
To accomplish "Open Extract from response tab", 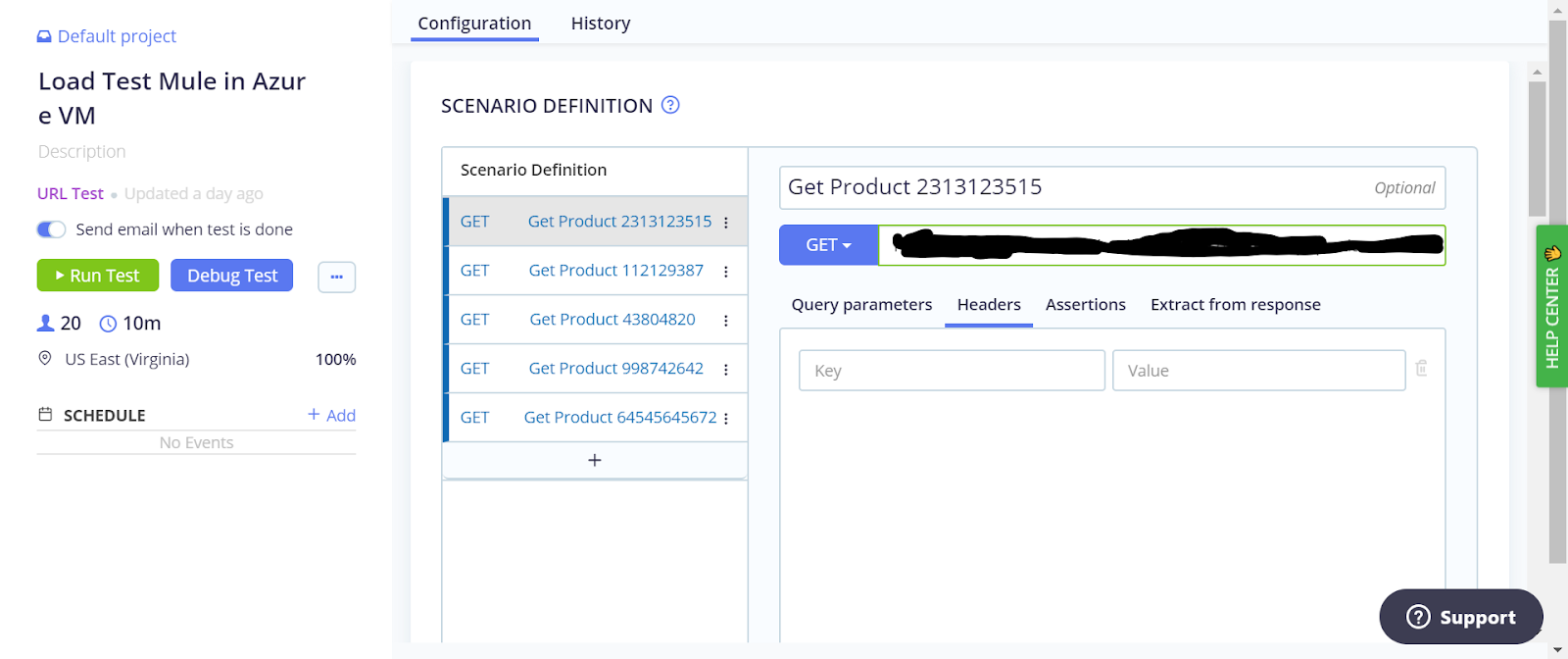I will click(x=1235, y=305).
